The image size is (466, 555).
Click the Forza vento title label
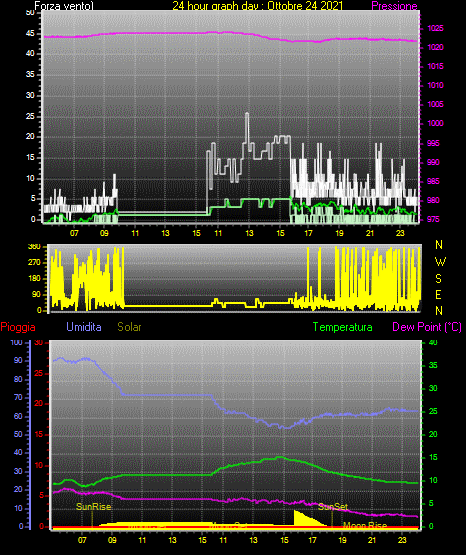click(64, 6)
